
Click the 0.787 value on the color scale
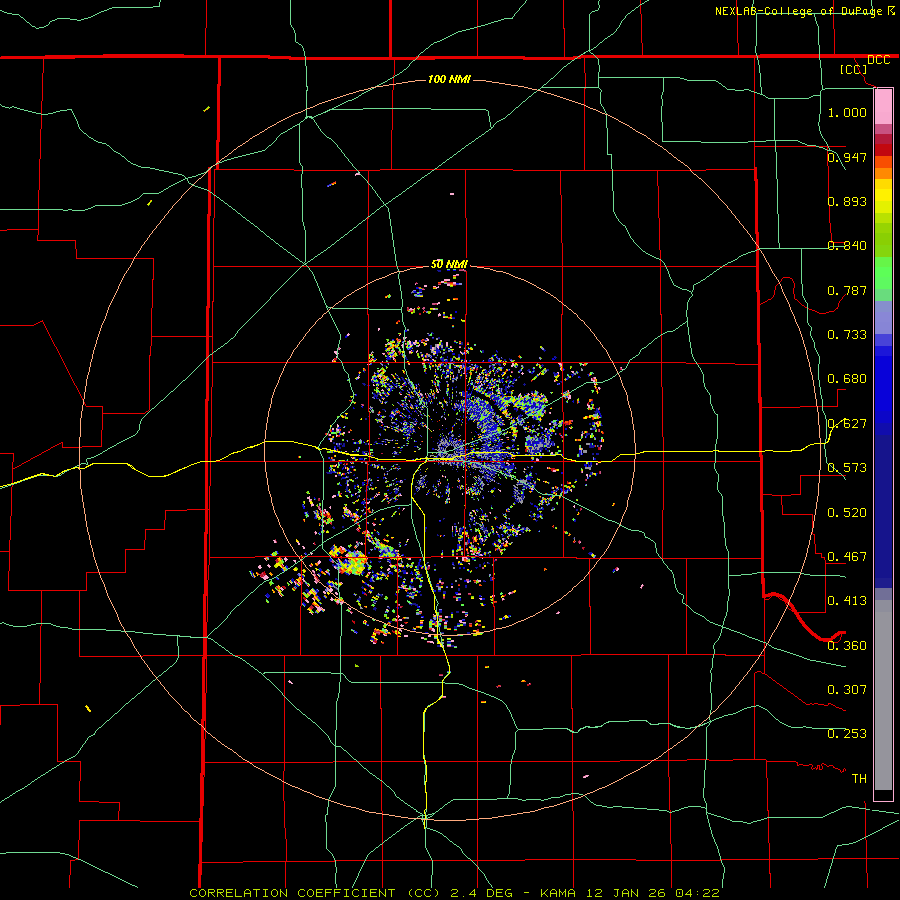(x=847, y=290)
